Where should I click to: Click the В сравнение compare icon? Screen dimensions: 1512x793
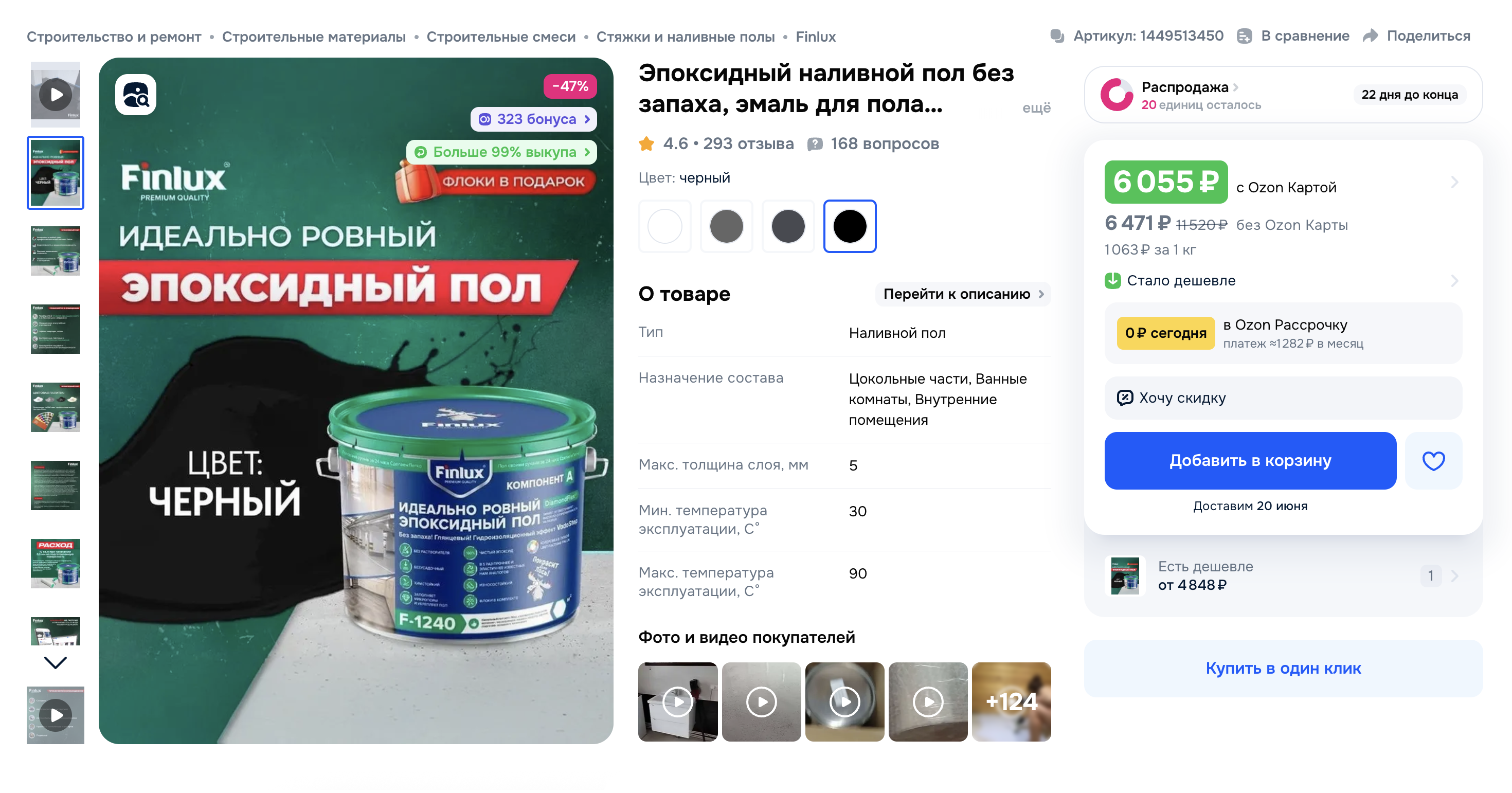point(1244,37)
